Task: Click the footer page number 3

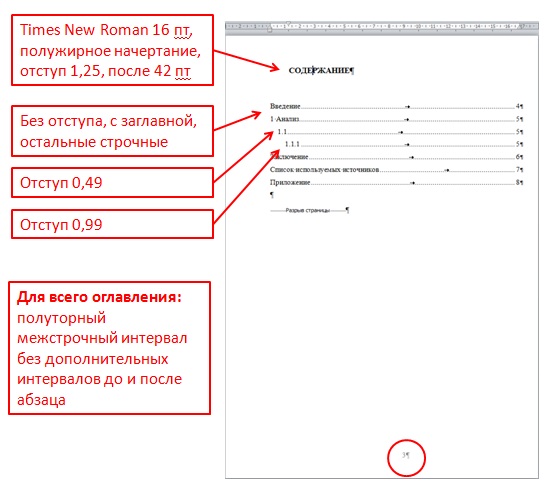Action: [x=404, y=455]
